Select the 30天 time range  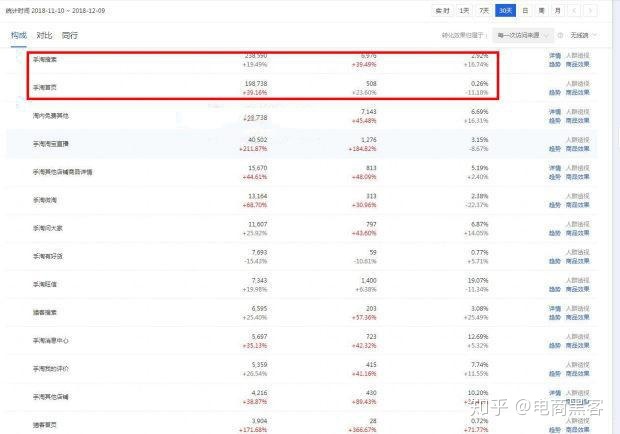(505, 11)
